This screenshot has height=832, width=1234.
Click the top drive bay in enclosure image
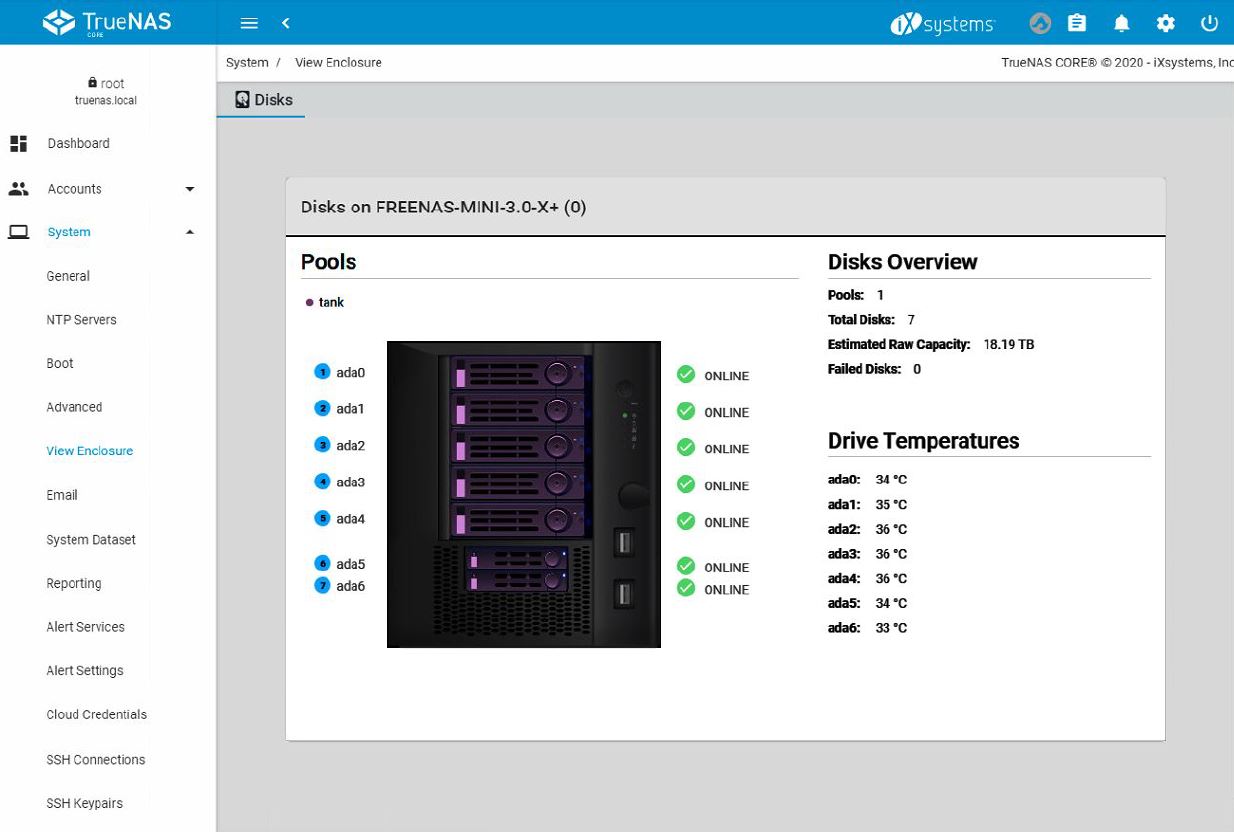(518, 374)
